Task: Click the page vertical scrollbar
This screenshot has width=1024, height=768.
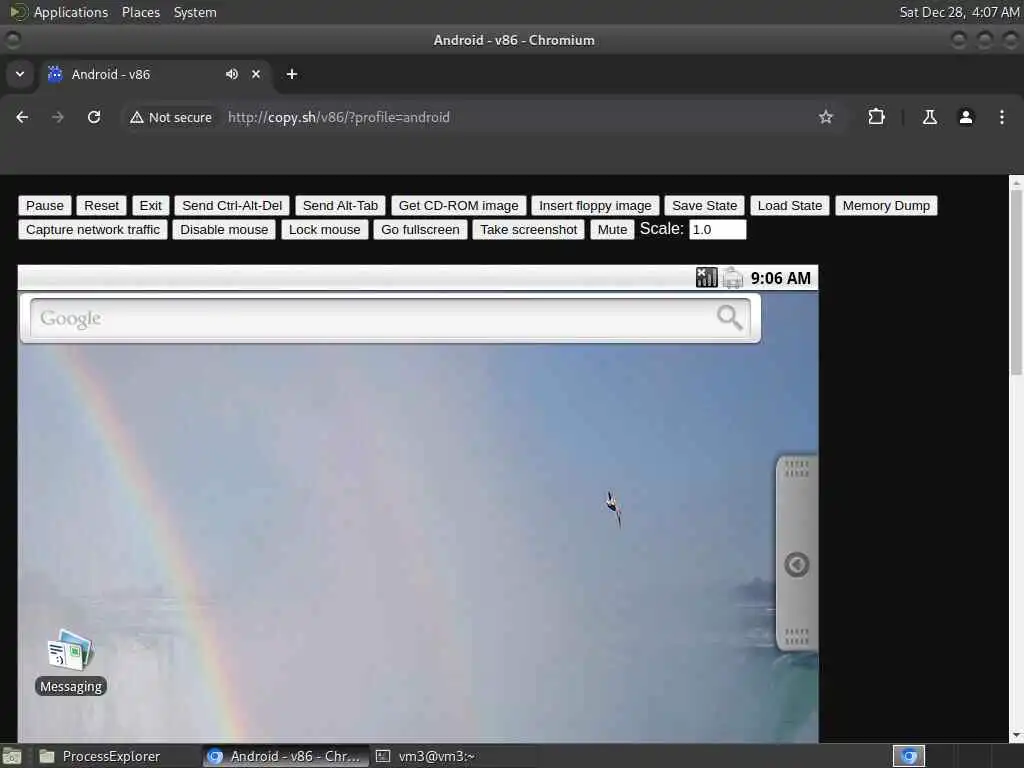Action: click(x=1016, y=281)
